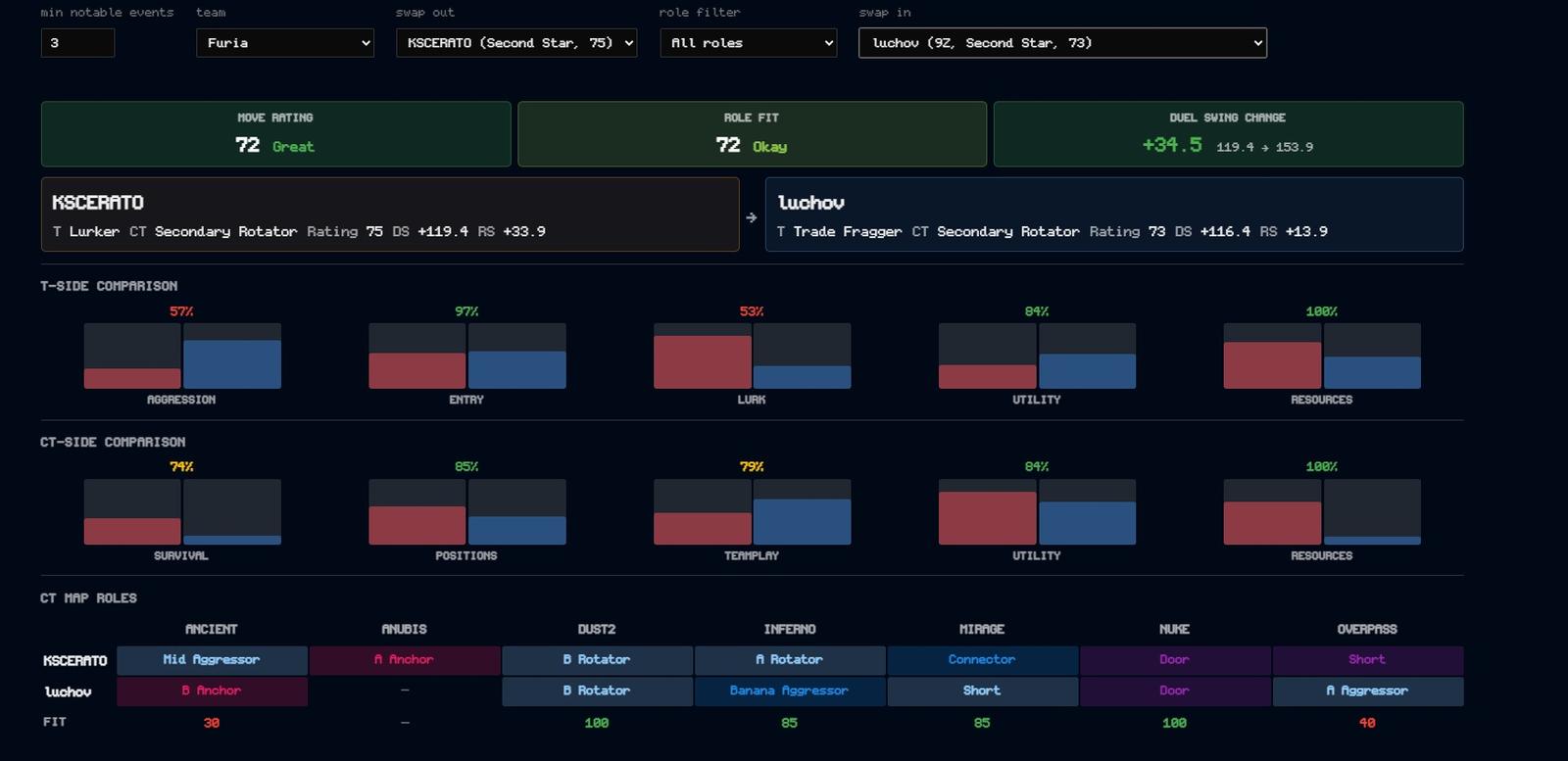Image resolution: width=1568 pixels, height=761 pixels.
Task: Click the T-side Lurk blue bar
Action: 802,377
